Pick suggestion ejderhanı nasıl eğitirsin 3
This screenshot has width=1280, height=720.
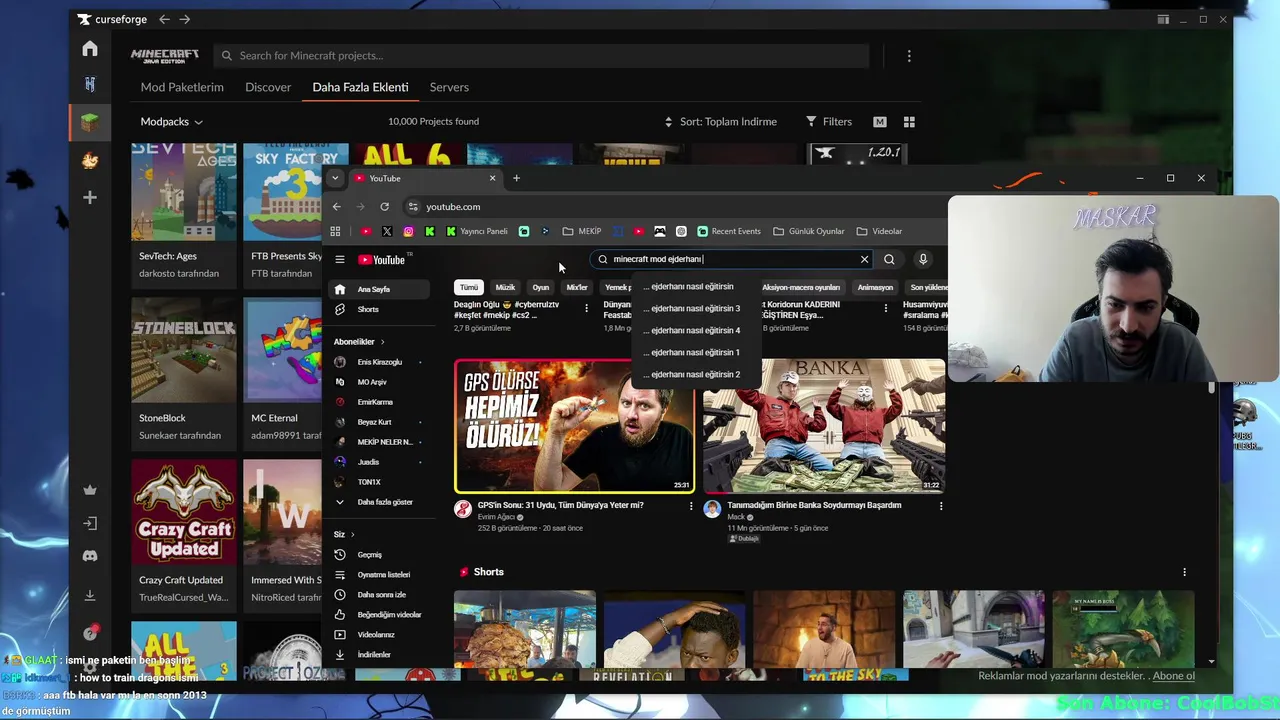pyautogui.click(x=694, y=309)
